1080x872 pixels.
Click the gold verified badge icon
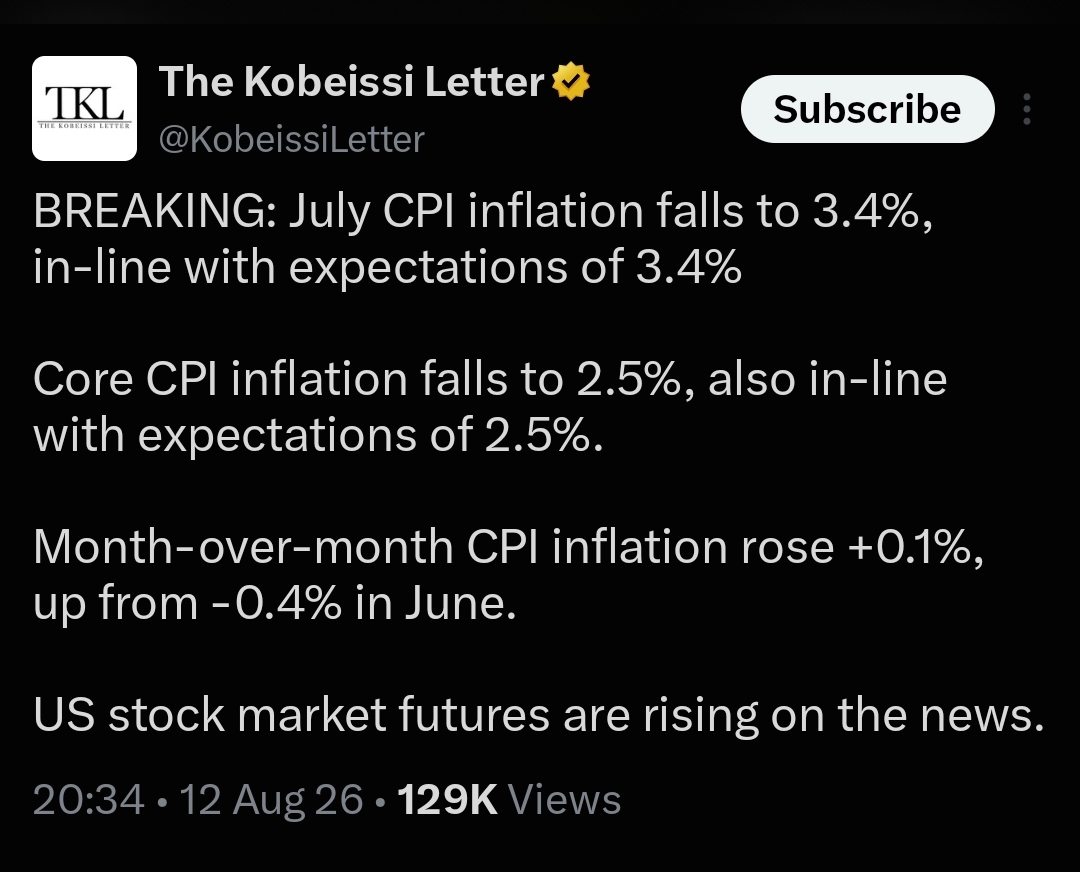(571, 81)
